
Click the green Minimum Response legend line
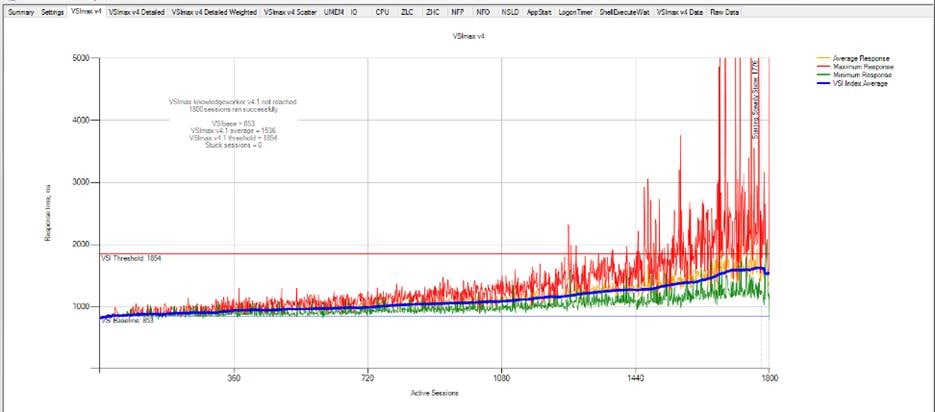click(x=823, y=75)
